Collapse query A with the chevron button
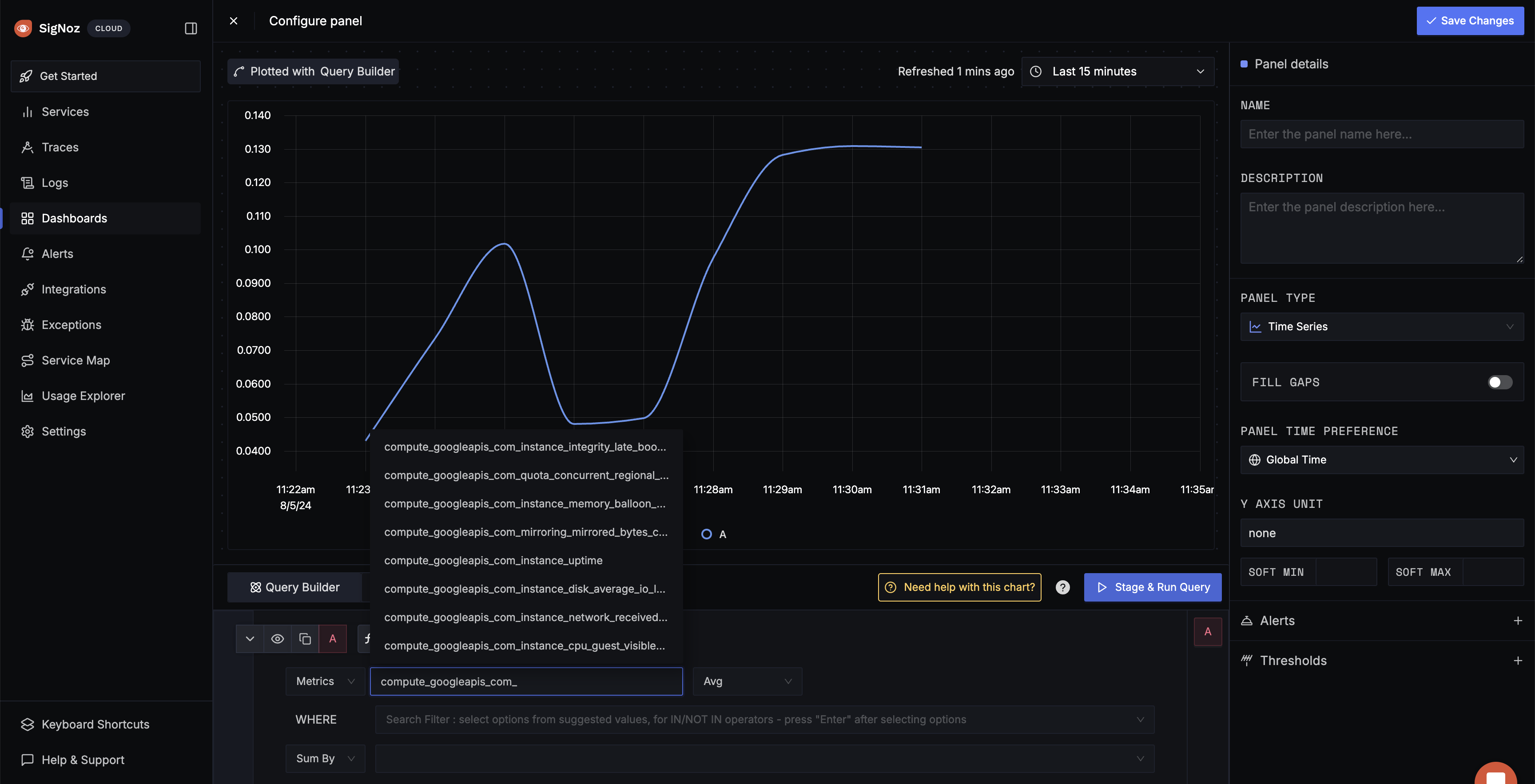Viewport: 1535px width, 784px height. (250, 639)
